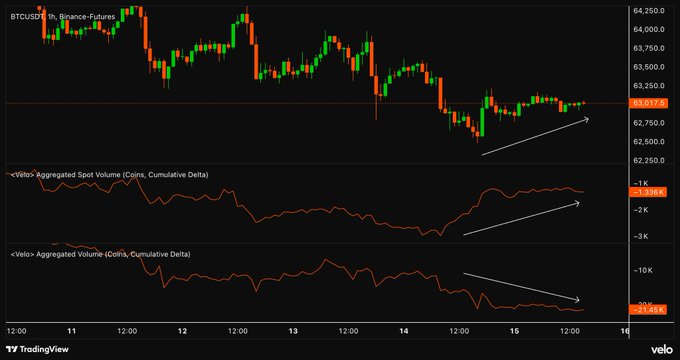
Task: Click date 12 on the time axis
Action: (x=183, y=331)
